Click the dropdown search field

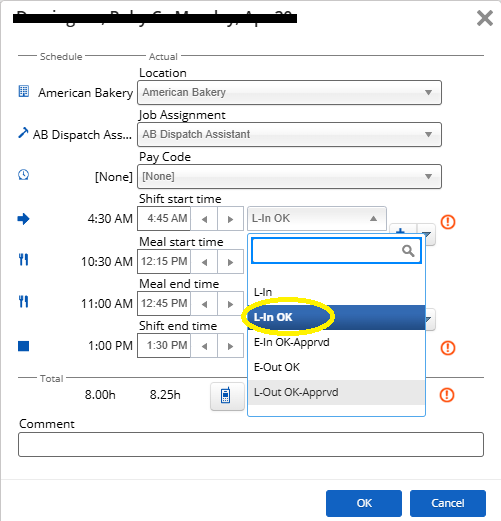[x=336, y=251]
